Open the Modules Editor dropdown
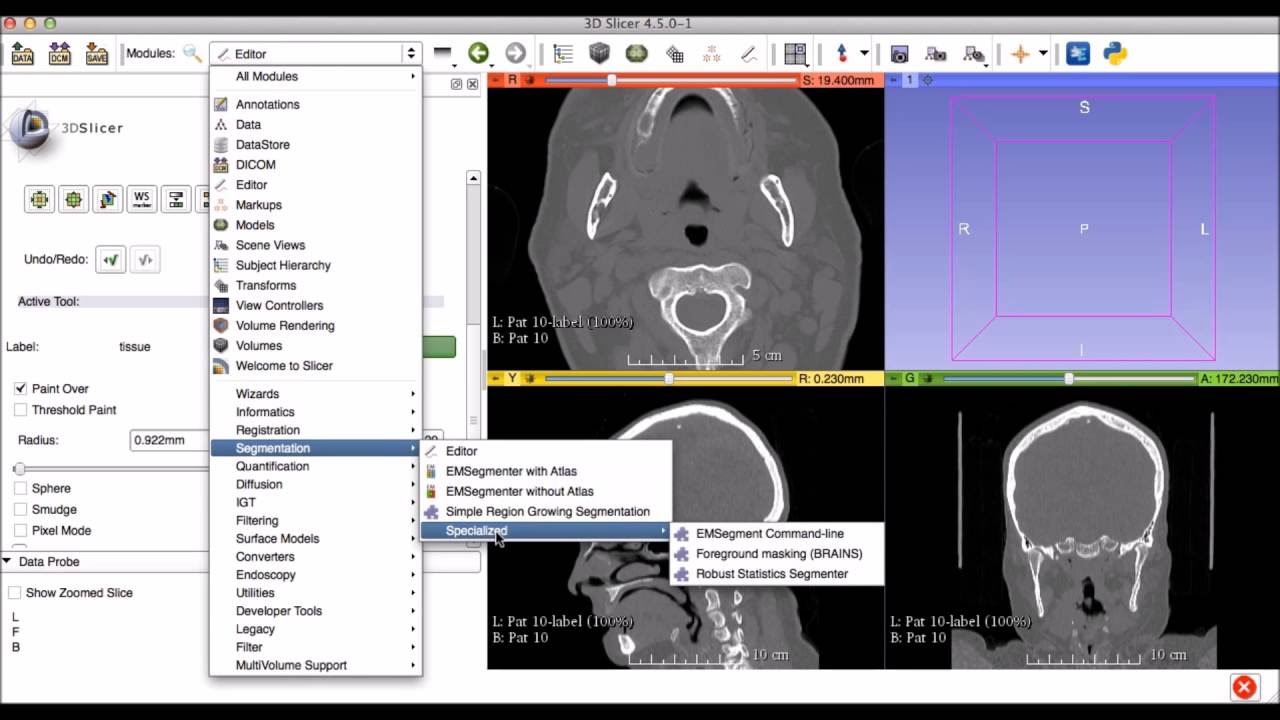The height and width of the screenshot is (720, 1280). (x=315, y=54)
